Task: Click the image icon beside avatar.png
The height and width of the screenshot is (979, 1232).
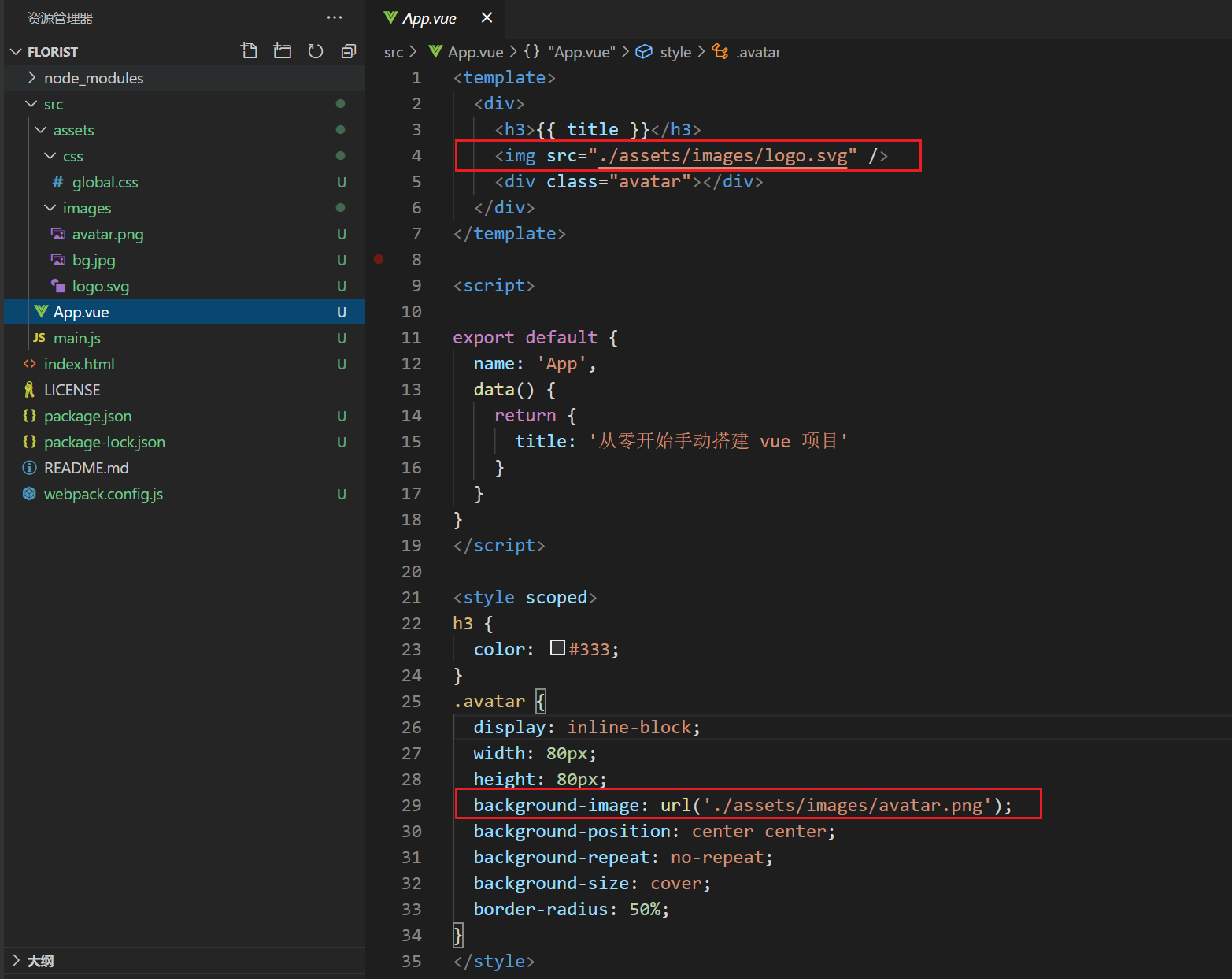Action: (x=57, y=234)
